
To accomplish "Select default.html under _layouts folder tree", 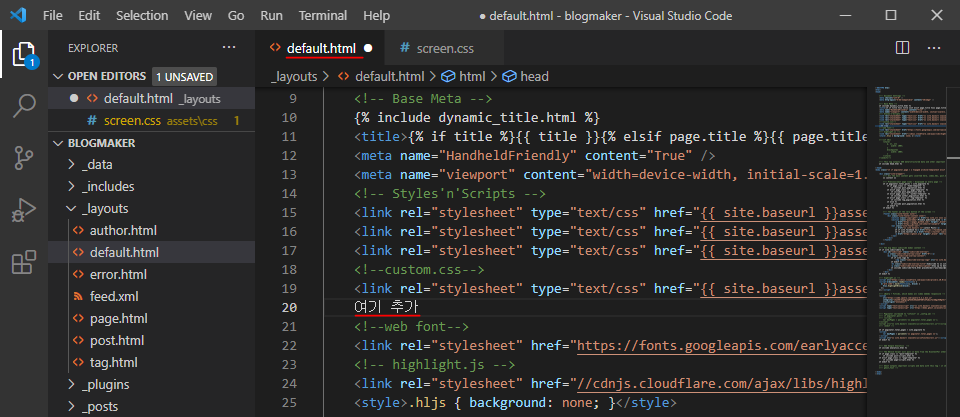I will click(x=124, y=252).
